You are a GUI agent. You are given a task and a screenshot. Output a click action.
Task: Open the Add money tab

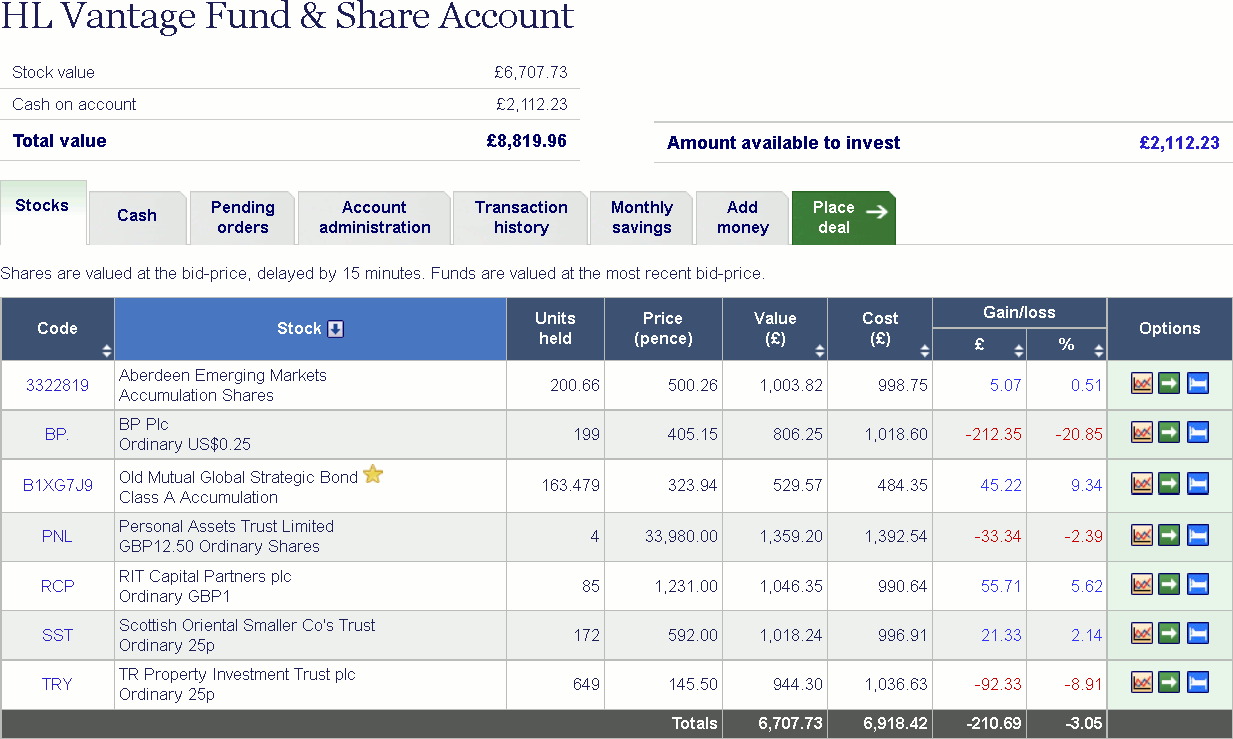pos(742,217)
